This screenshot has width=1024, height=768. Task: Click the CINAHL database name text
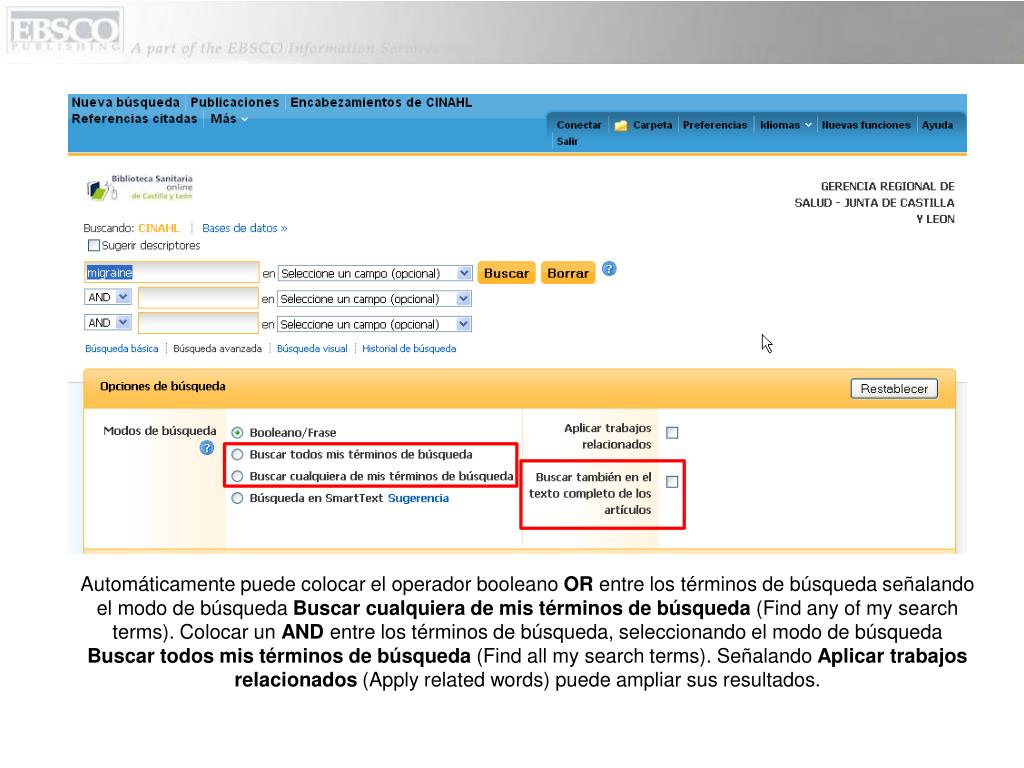point(159,228)
